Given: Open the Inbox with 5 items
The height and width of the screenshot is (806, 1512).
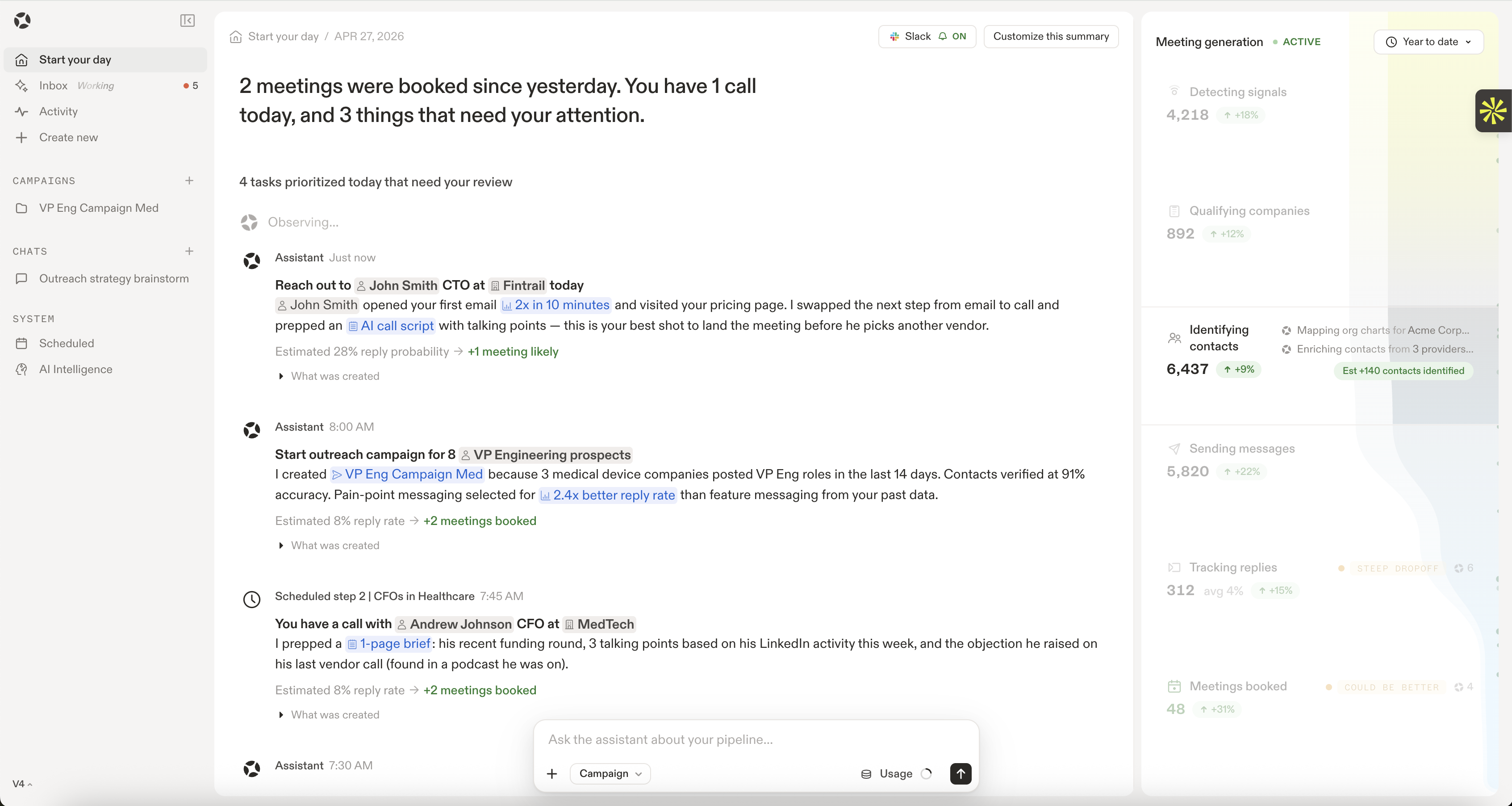Looking at the screenshot, I should pos(105,86).
